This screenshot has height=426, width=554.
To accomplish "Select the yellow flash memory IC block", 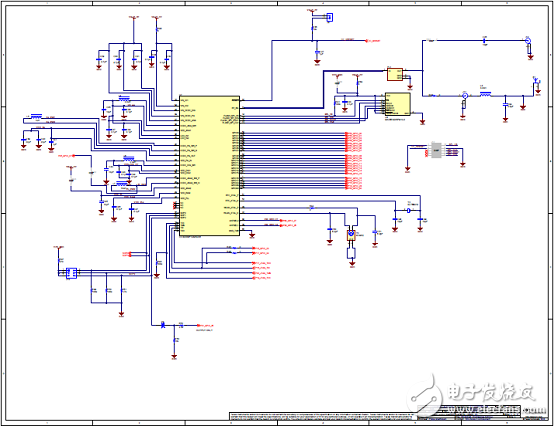I will 397,104.
